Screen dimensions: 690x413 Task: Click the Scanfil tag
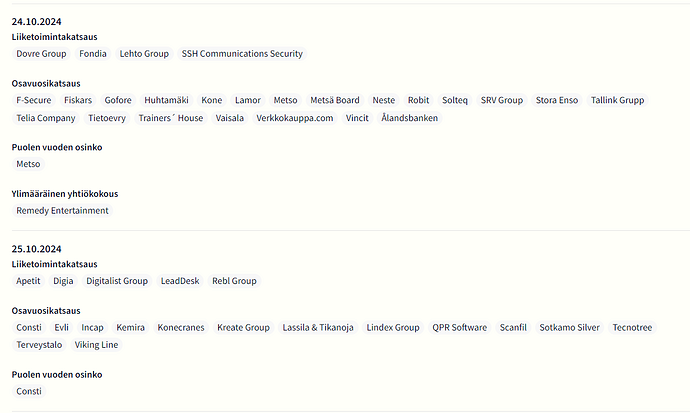[x=513, y=328]
